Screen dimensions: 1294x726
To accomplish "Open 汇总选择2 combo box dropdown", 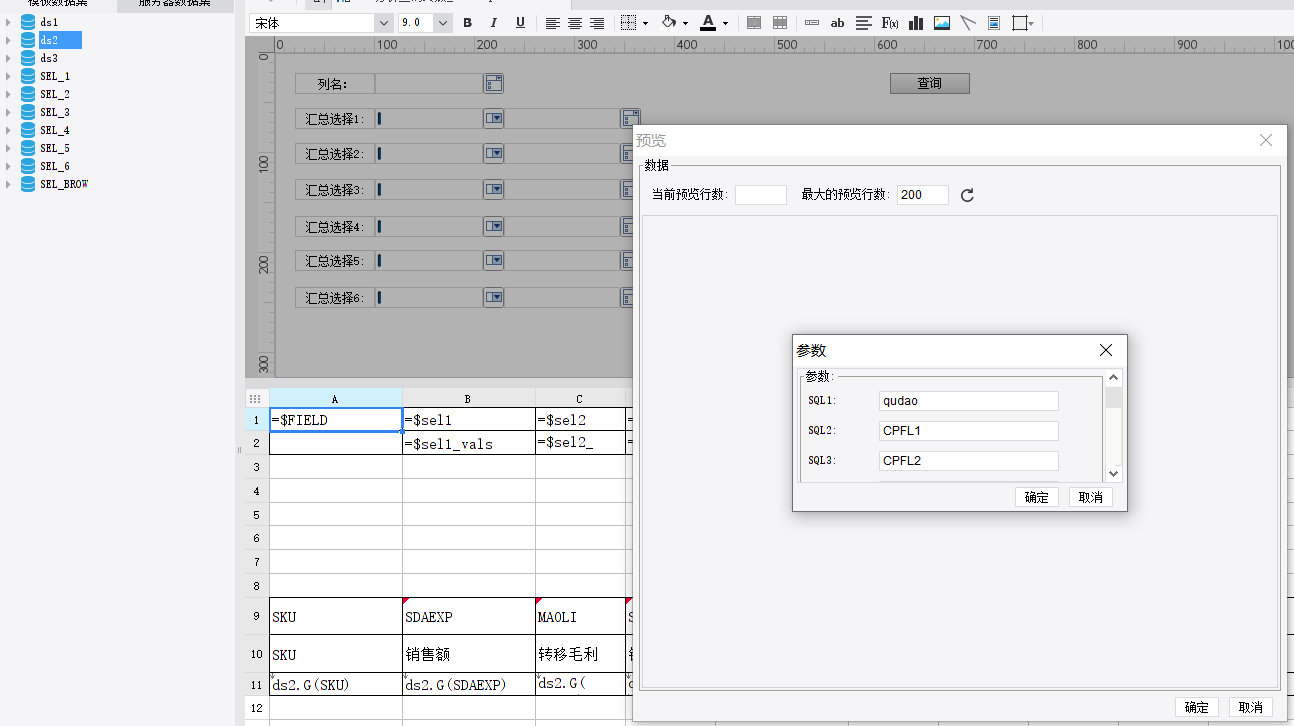I will [494, 154].
